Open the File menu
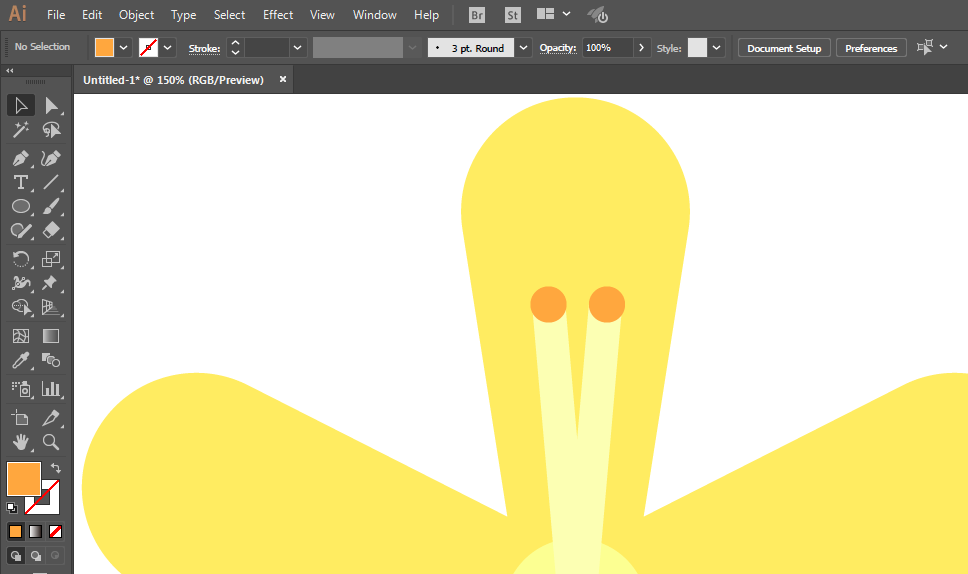 tap(56, 15)
